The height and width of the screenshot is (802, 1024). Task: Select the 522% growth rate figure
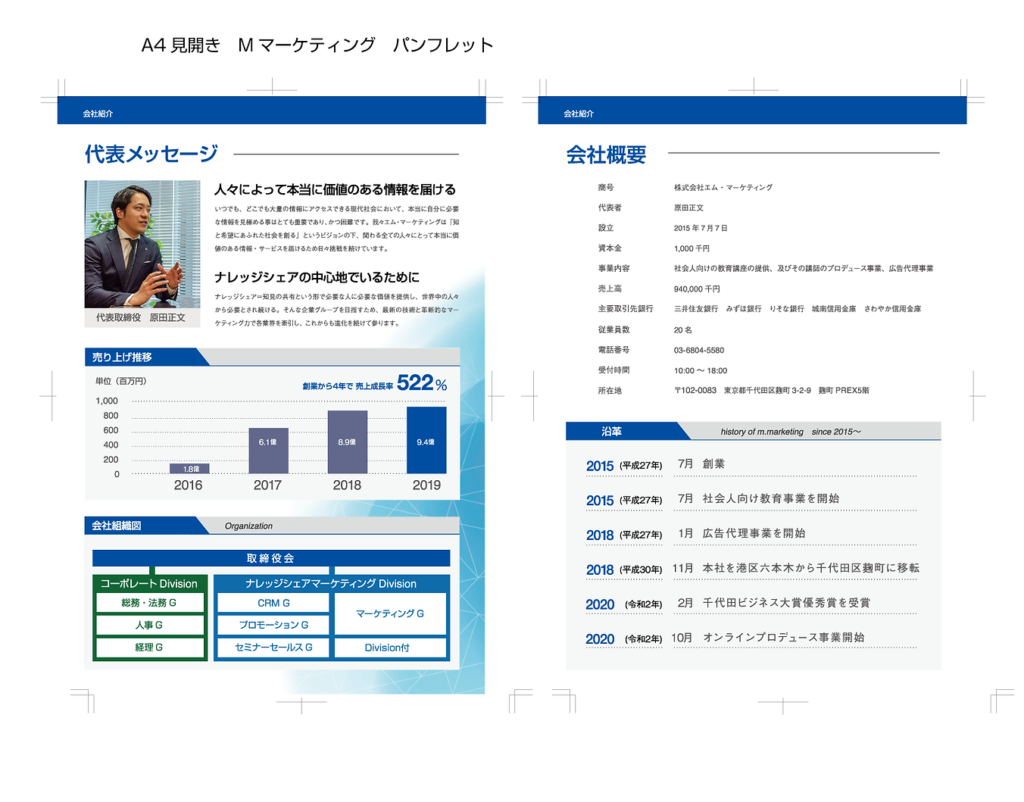[421, 382]
